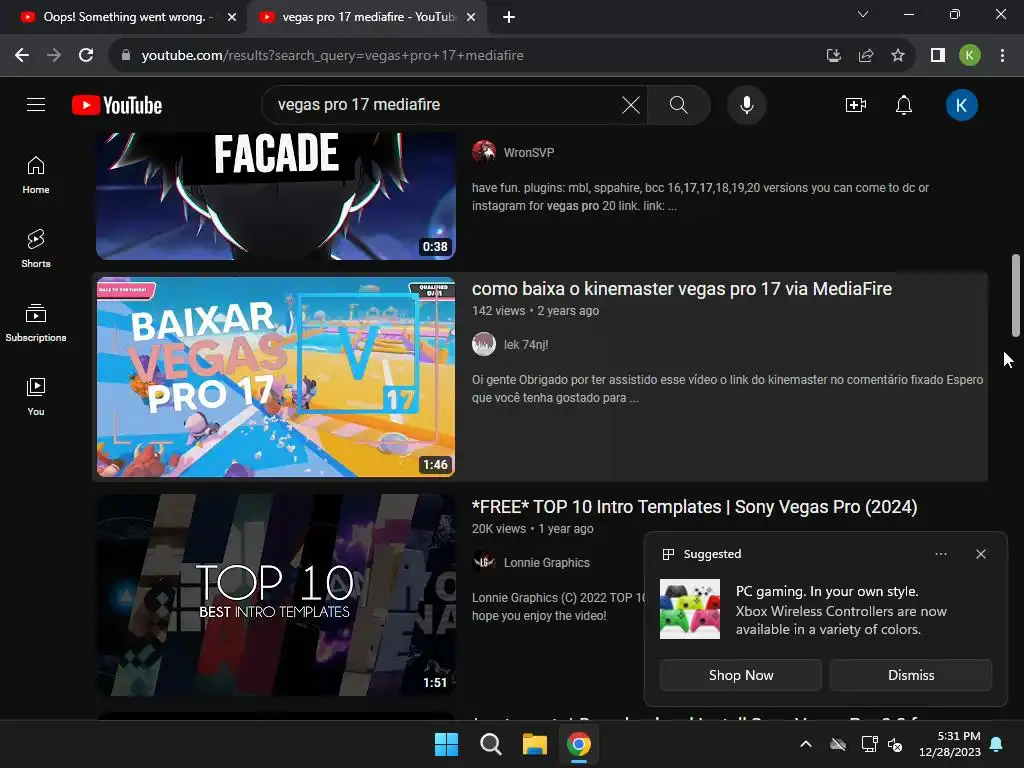Viewport: 1024px width, 768px height.
Task: Open the Chrome profile K button
Action: (x=970, y=56)
